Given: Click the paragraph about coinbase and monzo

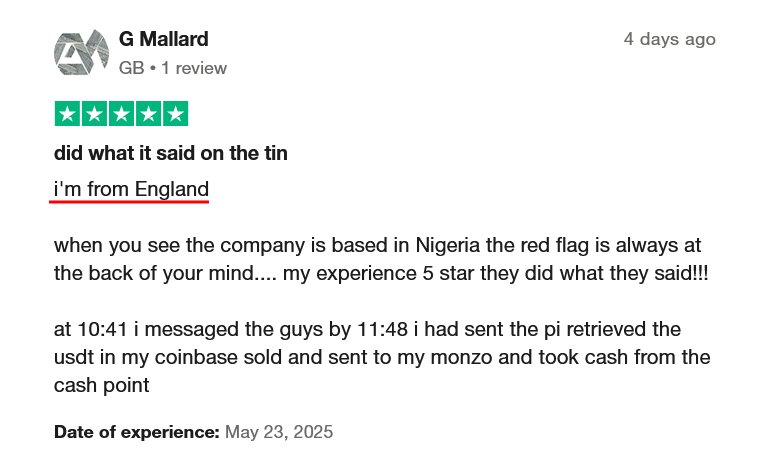Looking at the screenshot, I should (x=382, y=357).
